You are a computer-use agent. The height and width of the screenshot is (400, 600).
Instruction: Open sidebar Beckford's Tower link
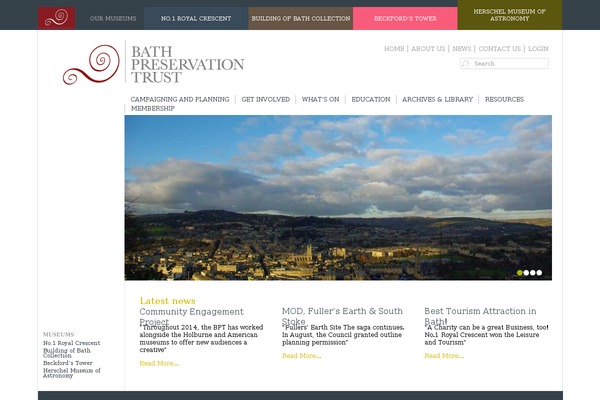68,363
